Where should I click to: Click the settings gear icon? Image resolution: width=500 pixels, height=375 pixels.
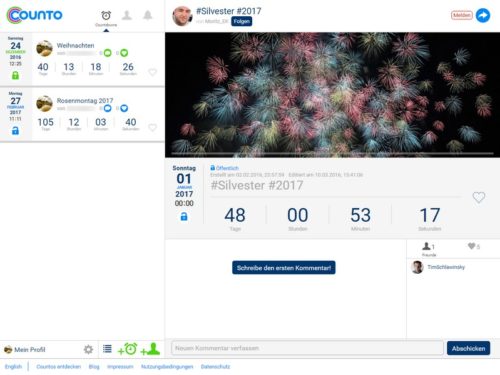tap(88, 349)
